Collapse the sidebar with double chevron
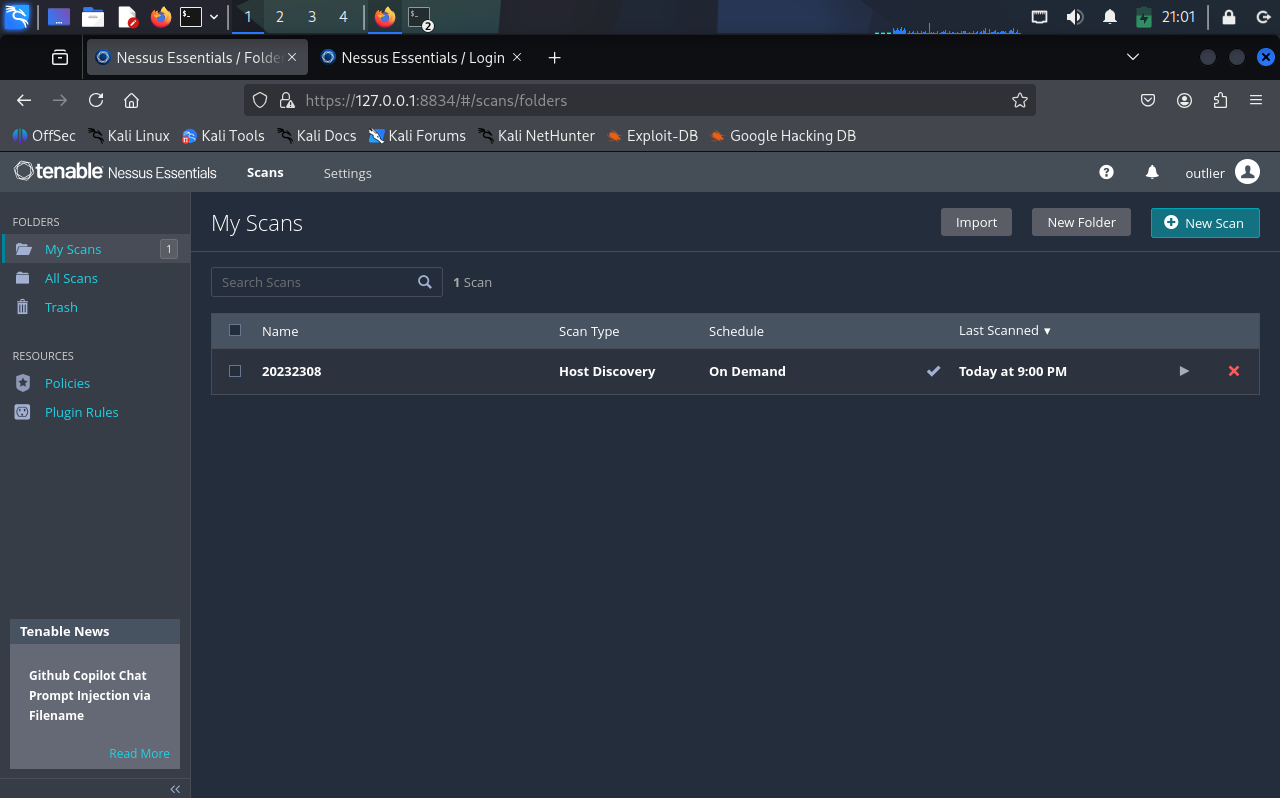 (x=175, y=789)
